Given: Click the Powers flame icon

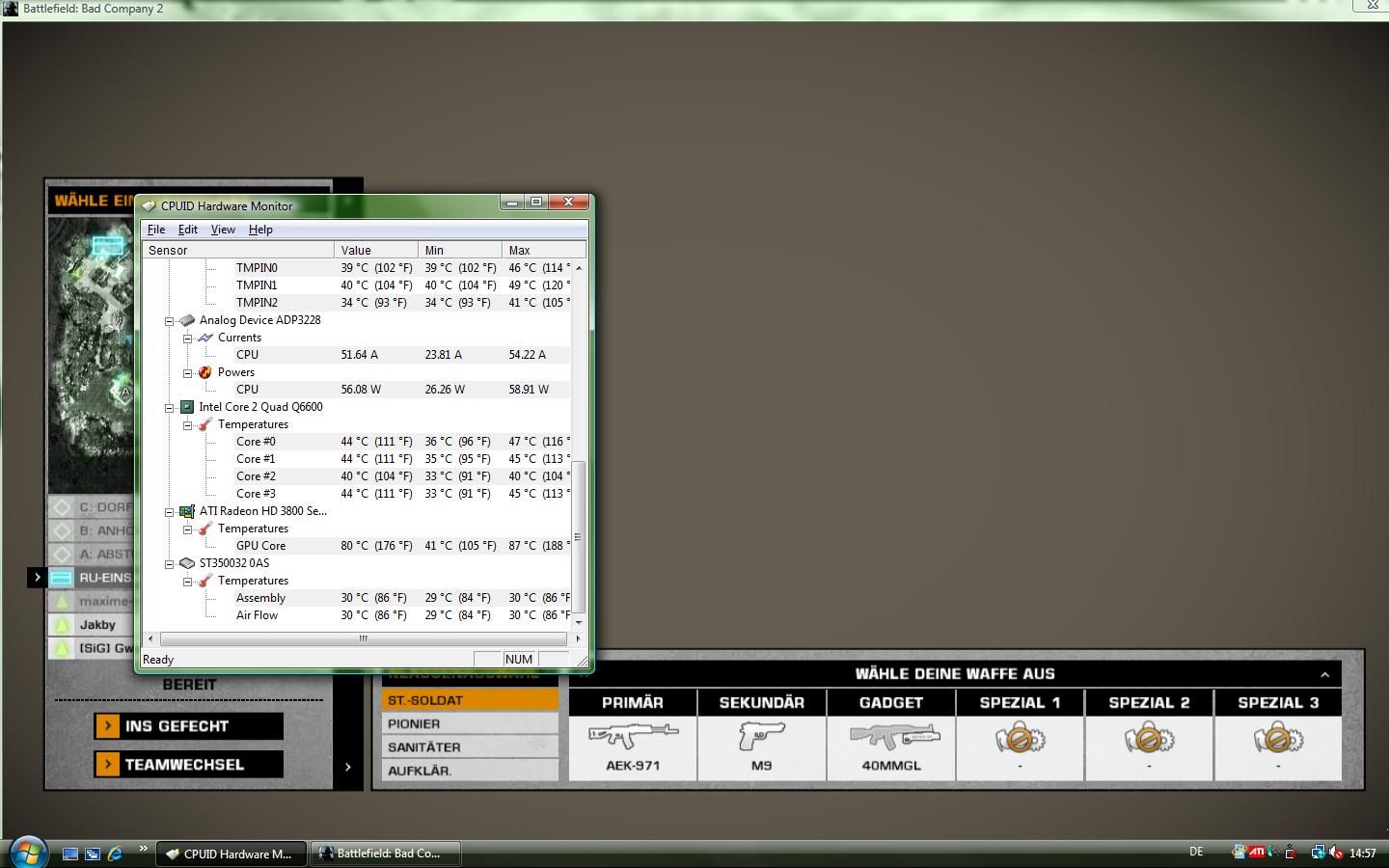Looking at the screenshot, I should pos(205,372).
